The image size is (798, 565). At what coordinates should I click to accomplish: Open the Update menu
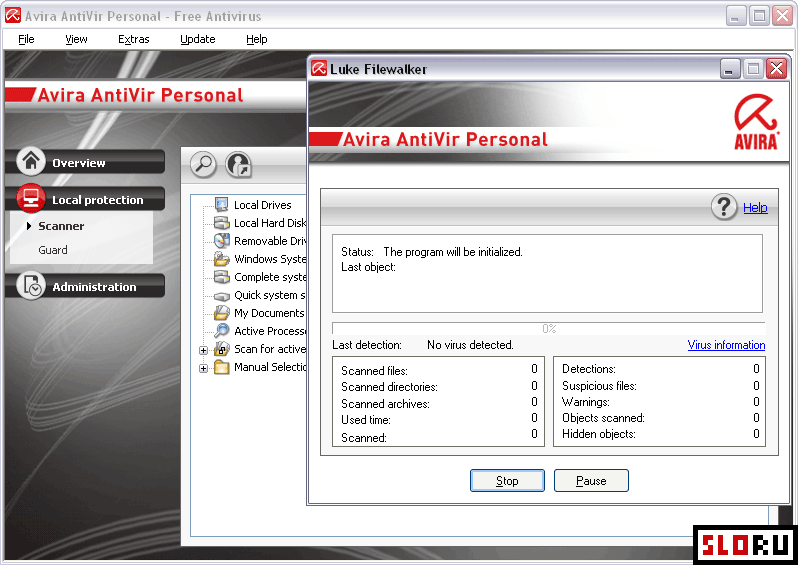pos(197,39)
